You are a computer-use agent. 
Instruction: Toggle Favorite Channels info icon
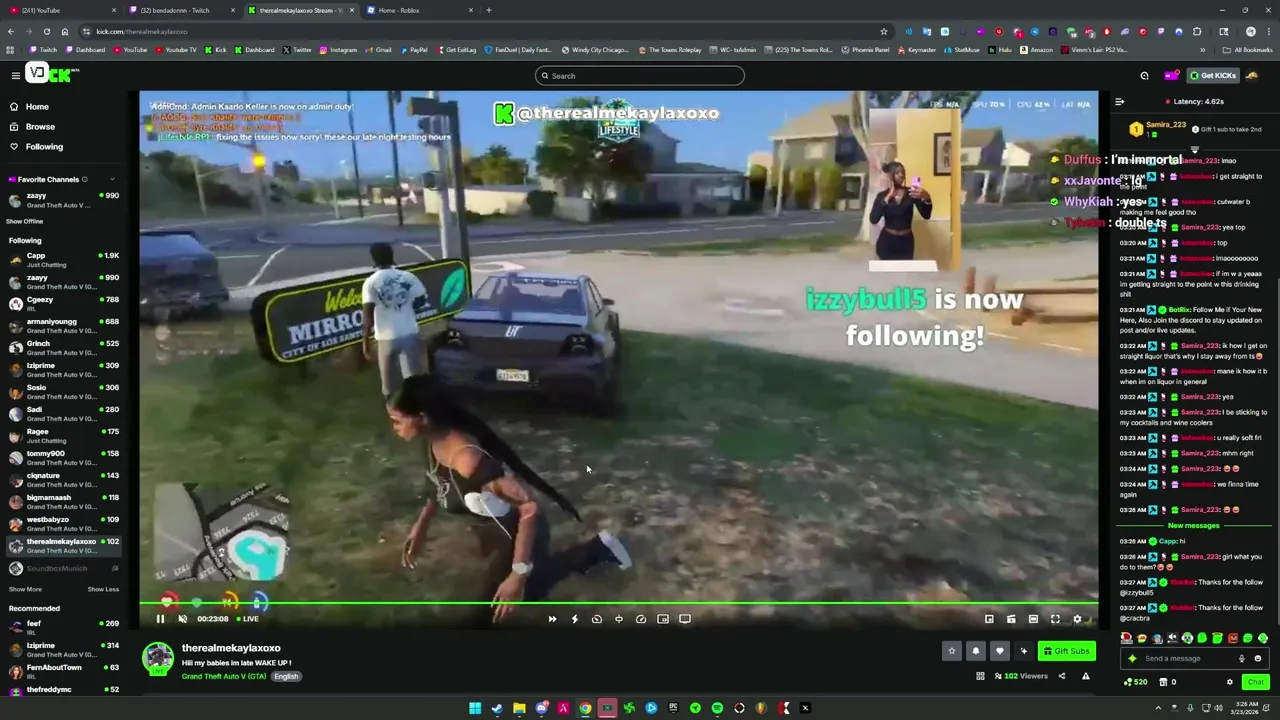point(84,180)
